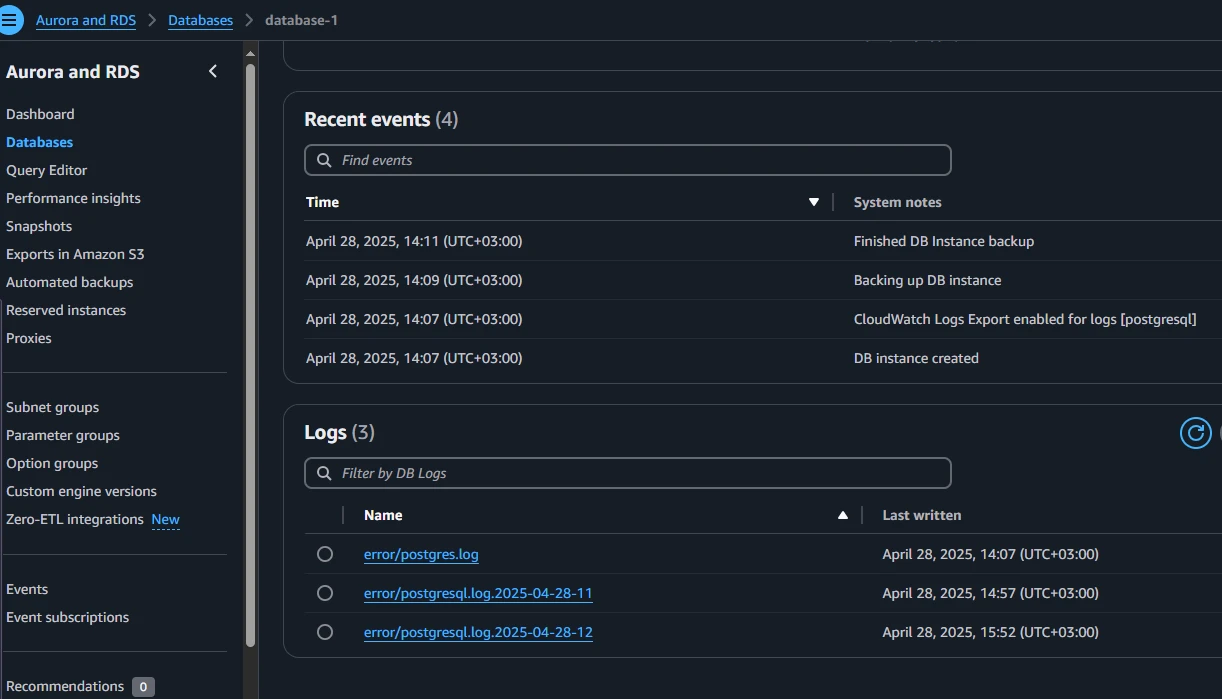Refresh the Logs list
Viewport: 1222px width, 699px height.
pyautogui.click(x=1195, y=432)
